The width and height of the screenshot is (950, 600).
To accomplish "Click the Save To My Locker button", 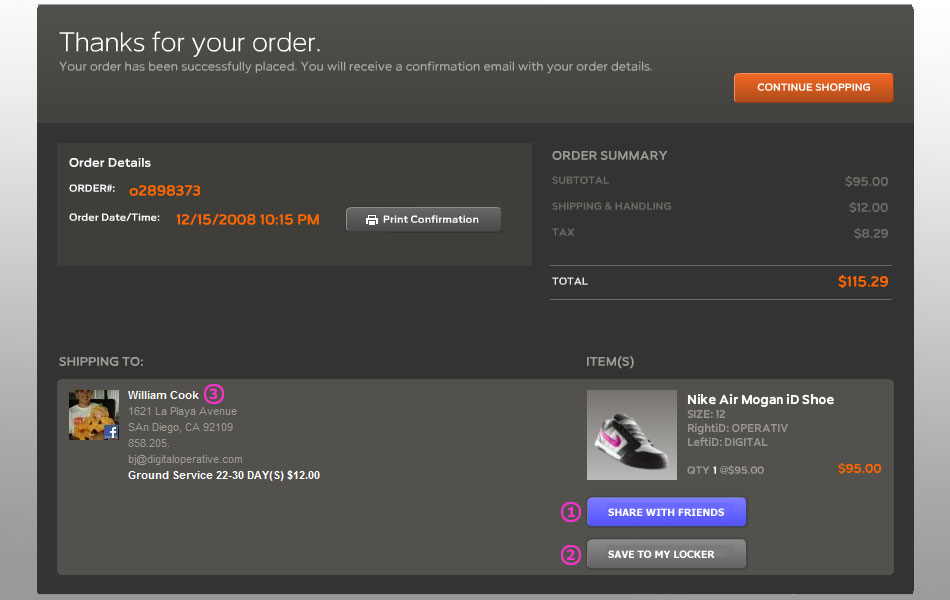I will pyautogui.click(x=666, y=554).
